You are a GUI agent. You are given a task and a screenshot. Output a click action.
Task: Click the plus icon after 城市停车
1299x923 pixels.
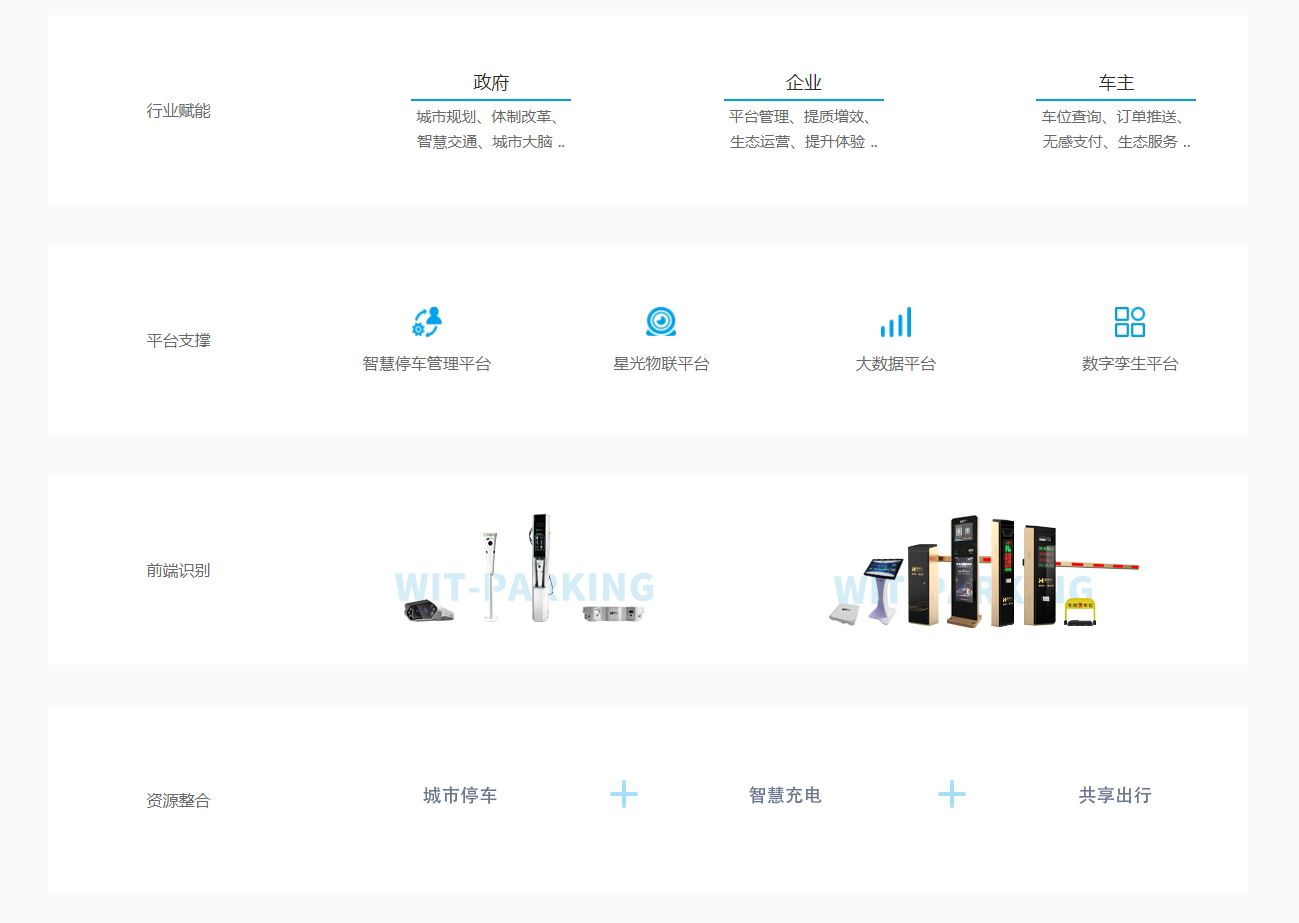coord(624,795)
